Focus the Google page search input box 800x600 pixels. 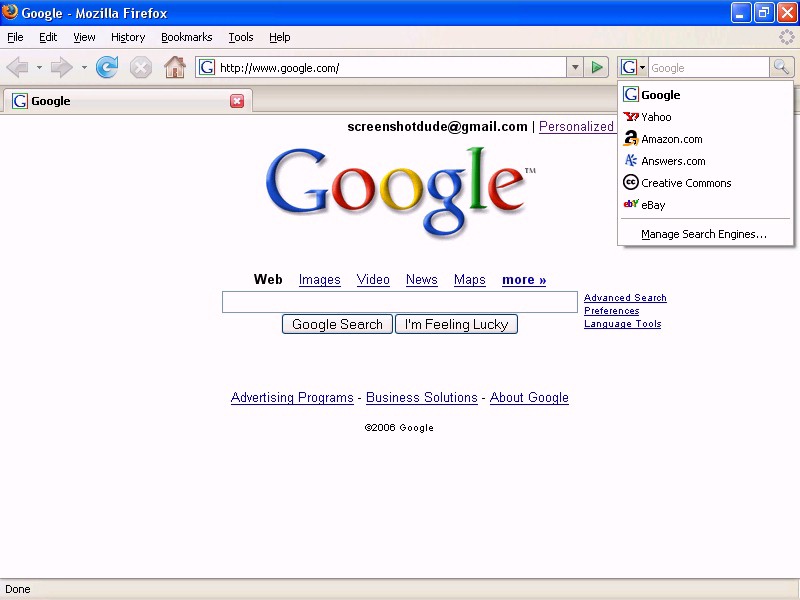point(399,302)
